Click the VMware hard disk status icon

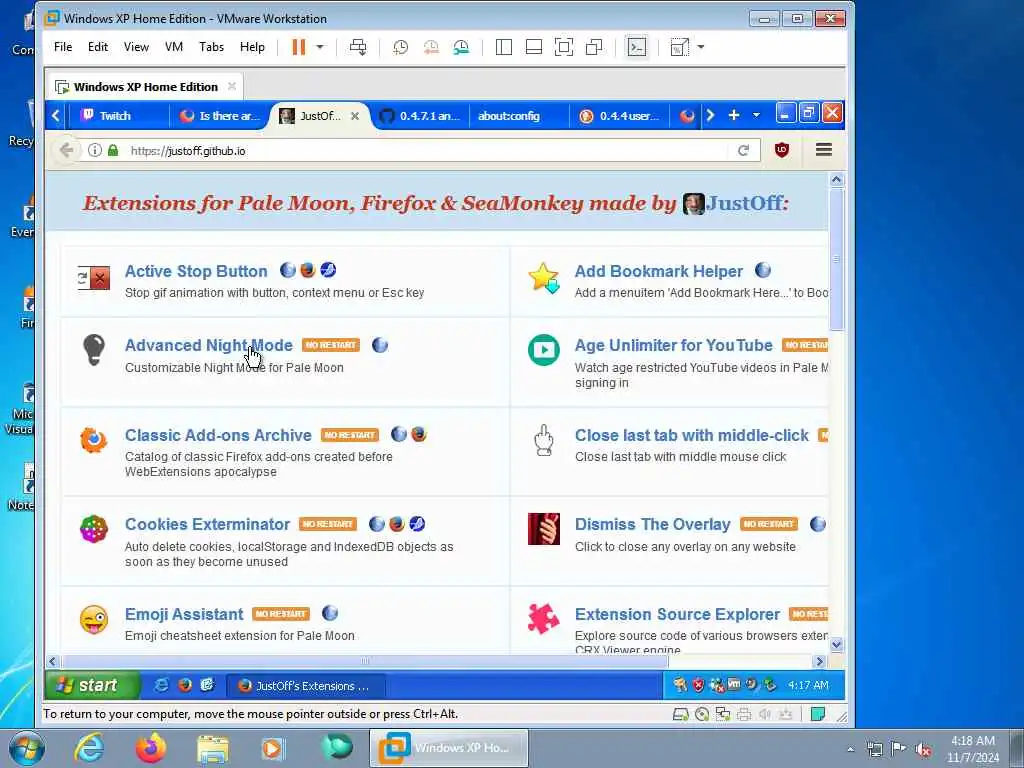(680, 714)
